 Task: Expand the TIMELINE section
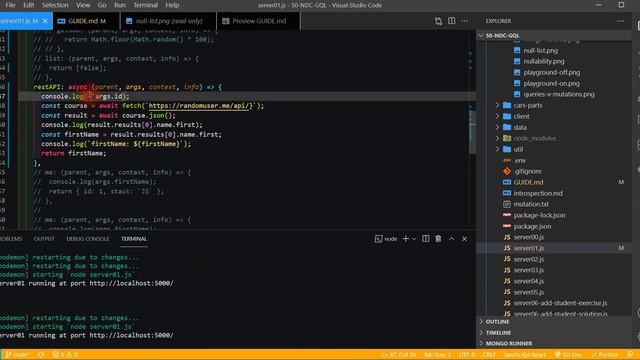point(498,333)
